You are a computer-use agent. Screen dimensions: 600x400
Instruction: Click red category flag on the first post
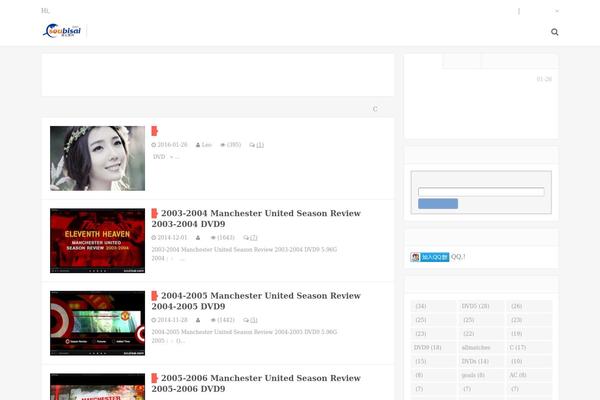pos(155,131)
